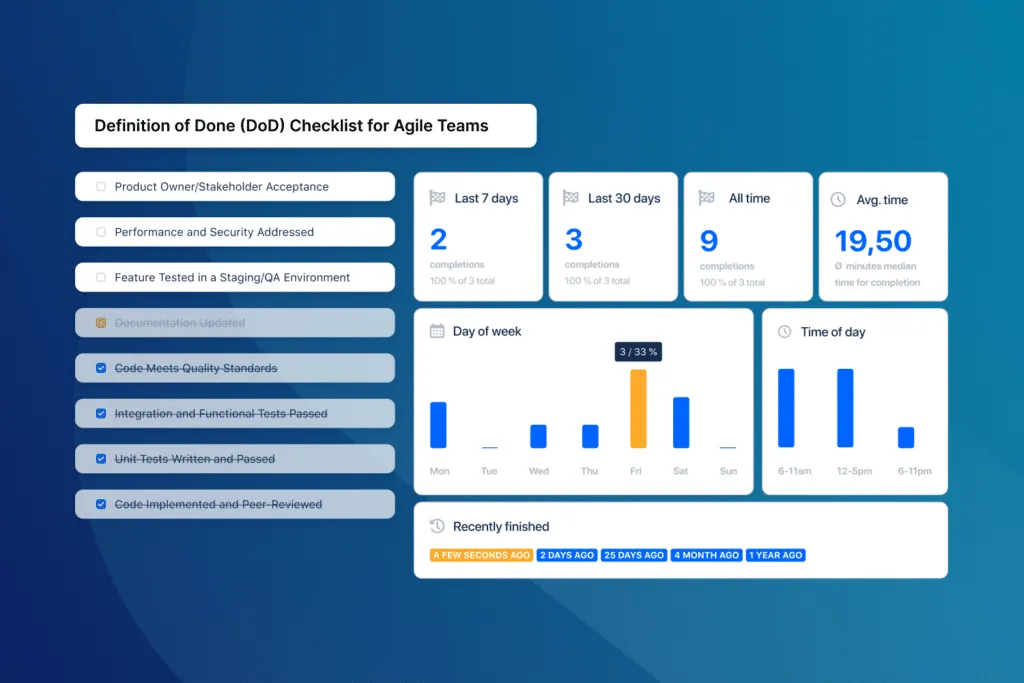The image size is (1024, 683).
Task: Click the orange Friday bar in chart
Action: tap(638, 409)
